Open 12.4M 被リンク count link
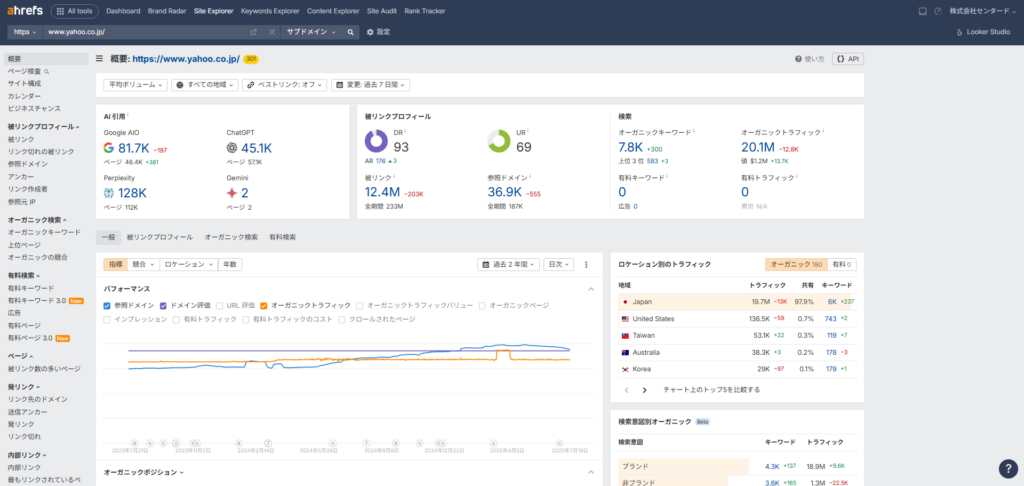The width and height of the screenshot is (1024, 486). coord(383,192)
